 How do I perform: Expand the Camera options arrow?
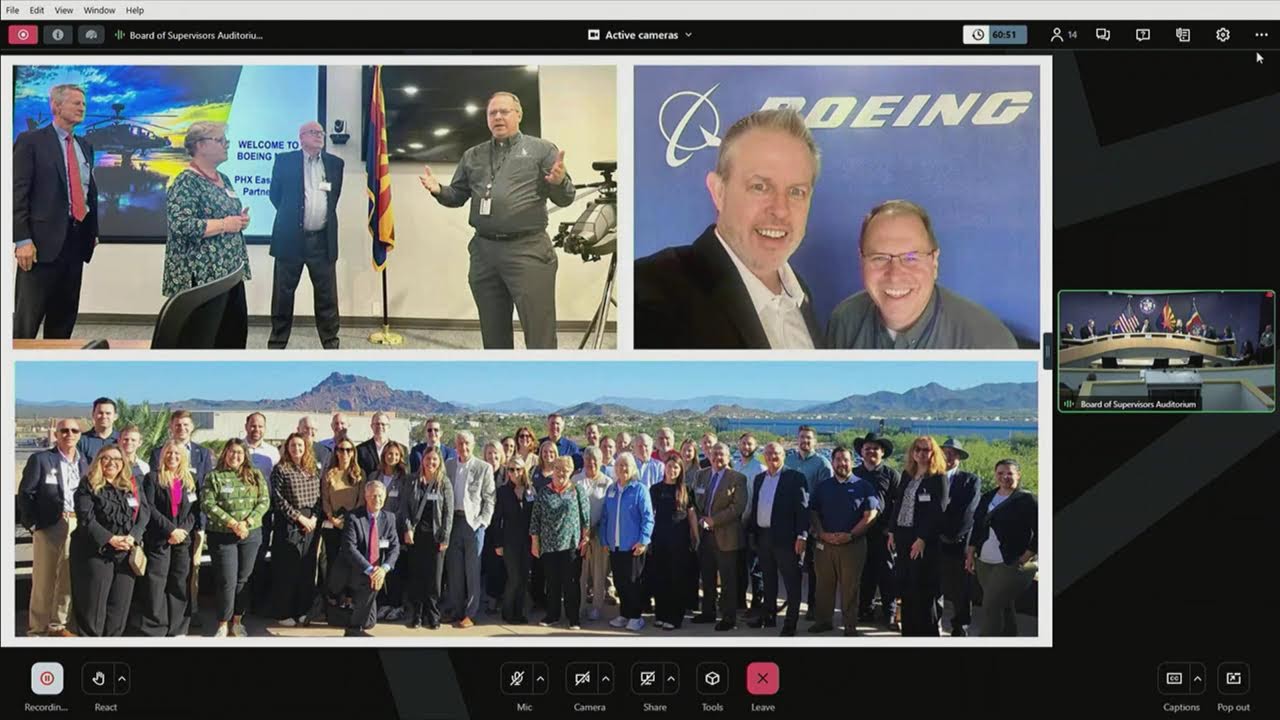[606, 678]
